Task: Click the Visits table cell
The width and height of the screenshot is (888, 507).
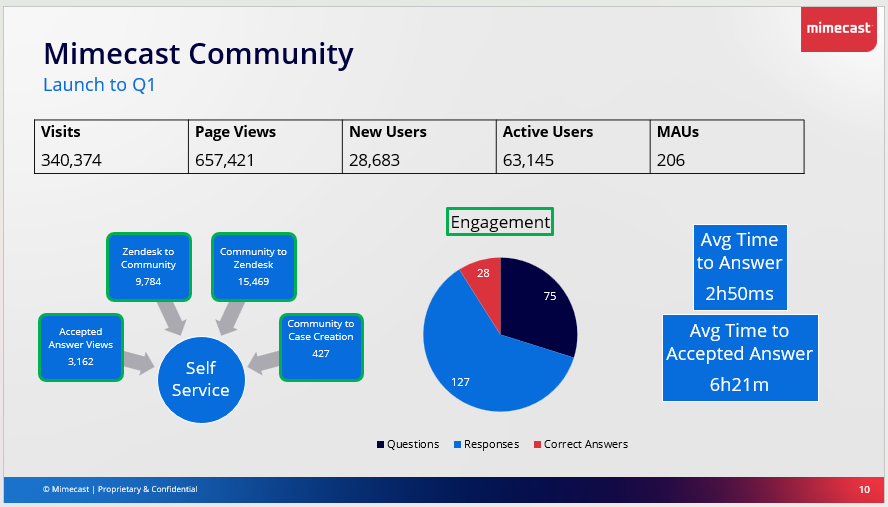Action: (x=112, y=147)
